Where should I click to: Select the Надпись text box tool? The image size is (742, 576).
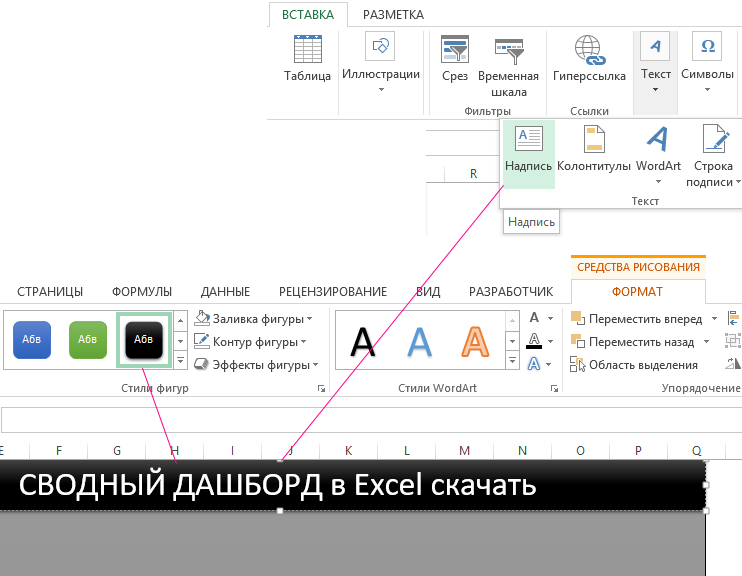tap(528, 140)
